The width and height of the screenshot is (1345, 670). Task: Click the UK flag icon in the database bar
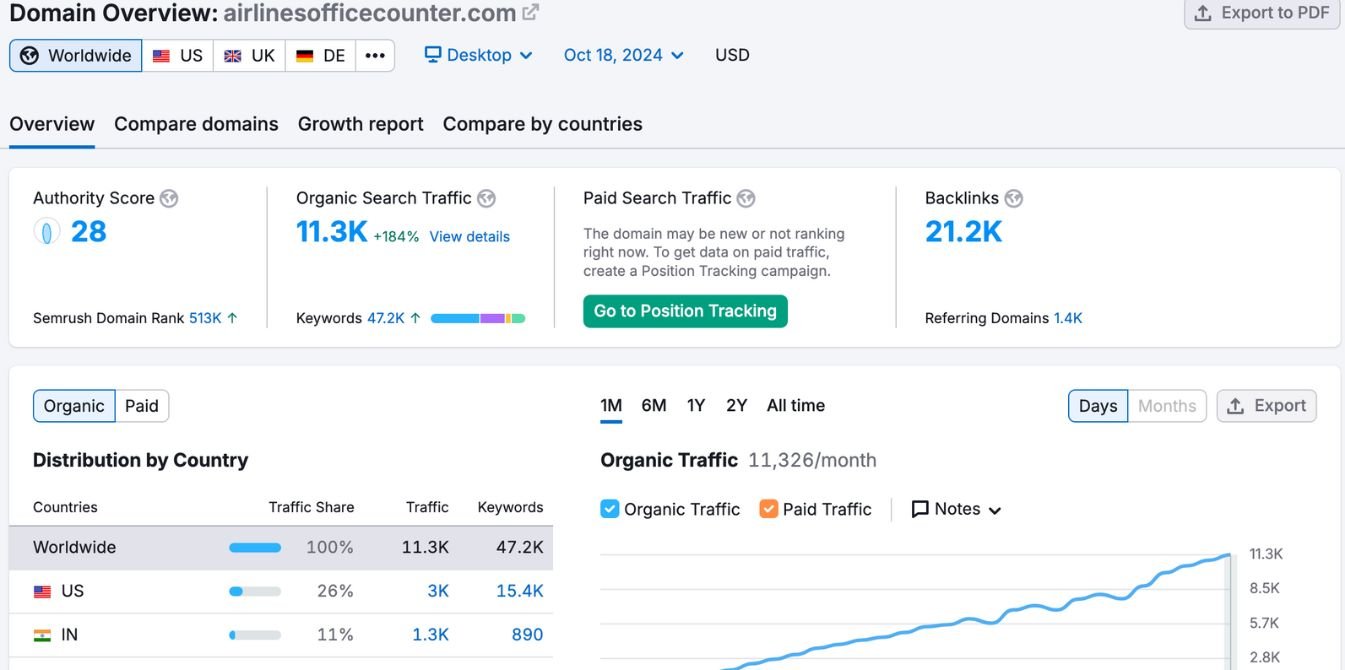click(233, 56)
